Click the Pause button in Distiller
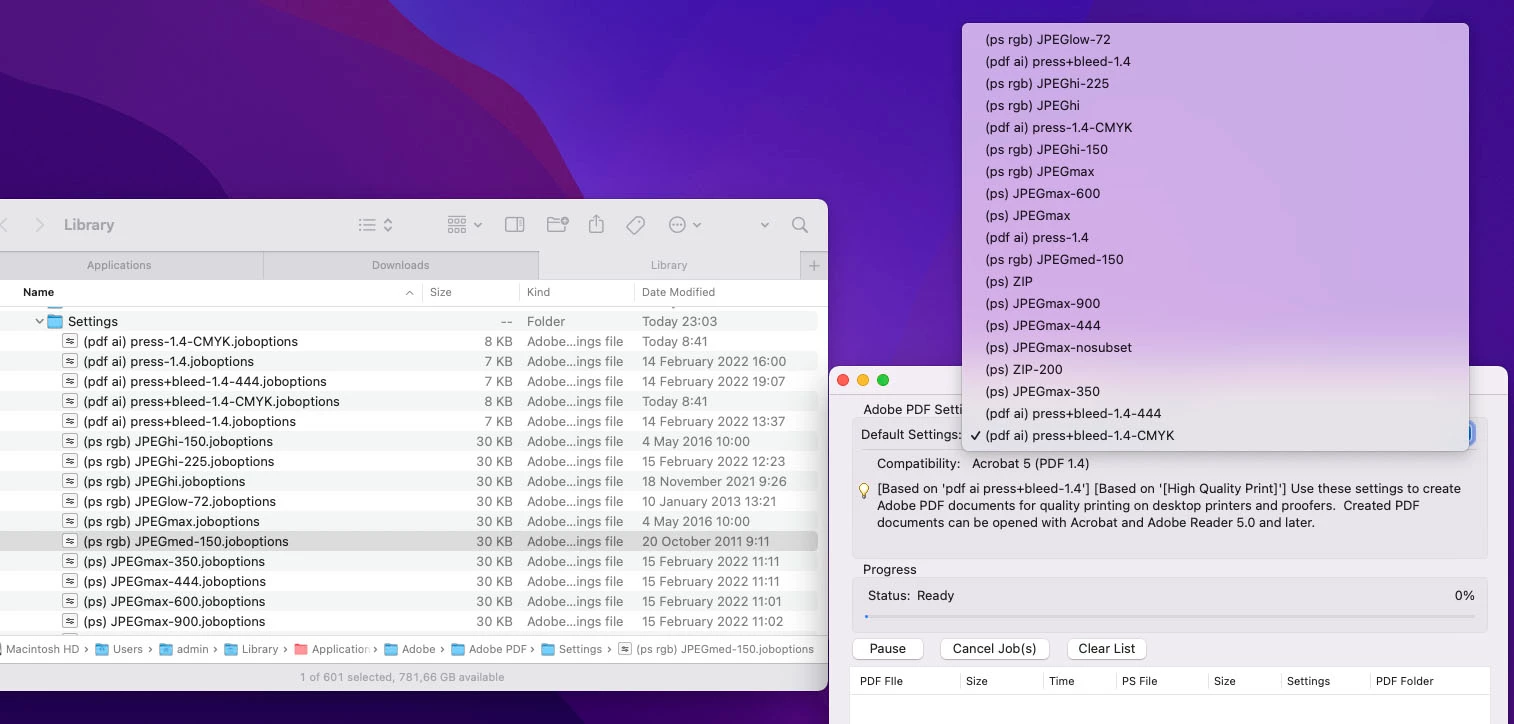This screenshot has height=724, width=1514. click(x=887, y=649)
